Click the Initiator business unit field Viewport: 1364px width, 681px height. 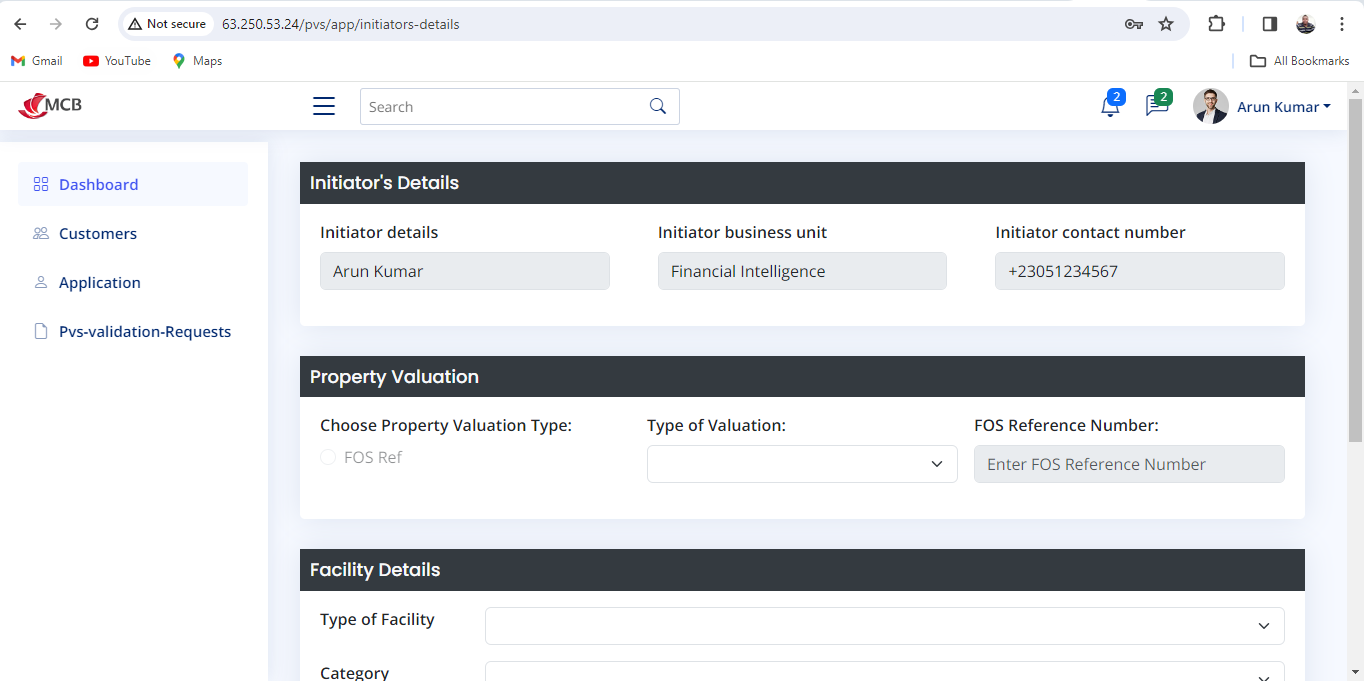802,271
